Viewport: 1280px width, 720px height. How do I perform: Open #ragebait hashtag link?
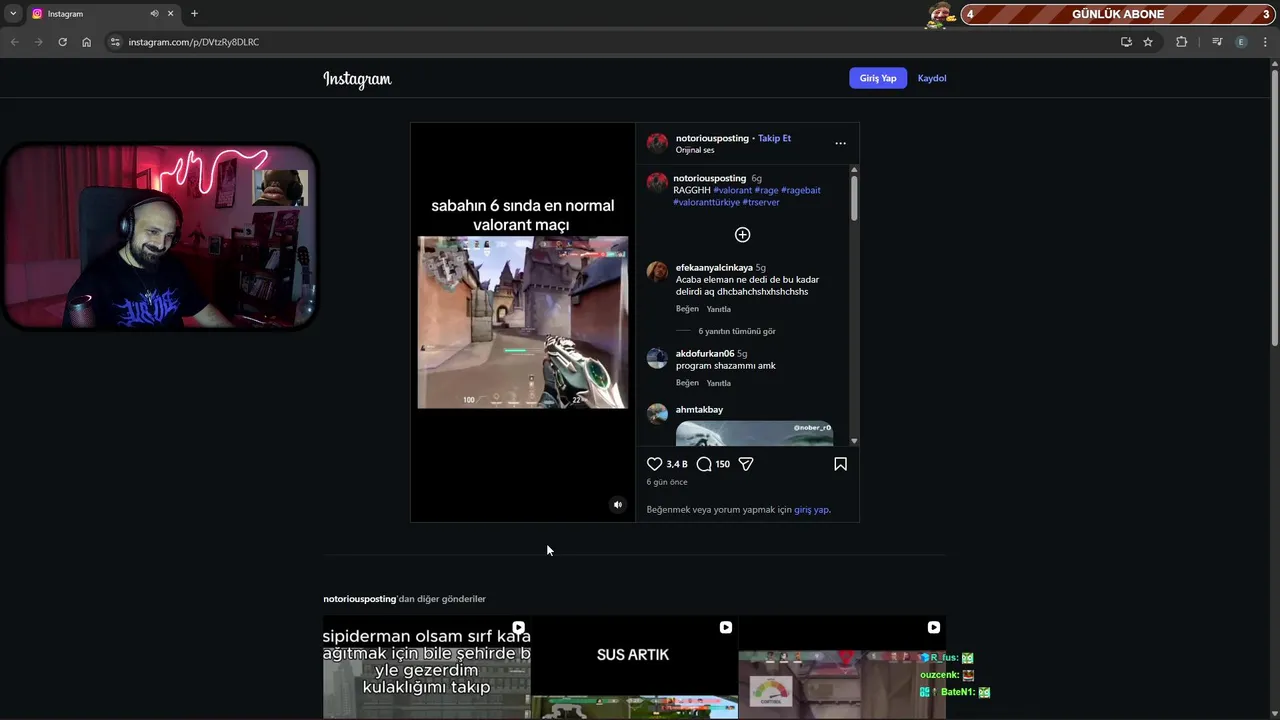coord(801,190)
